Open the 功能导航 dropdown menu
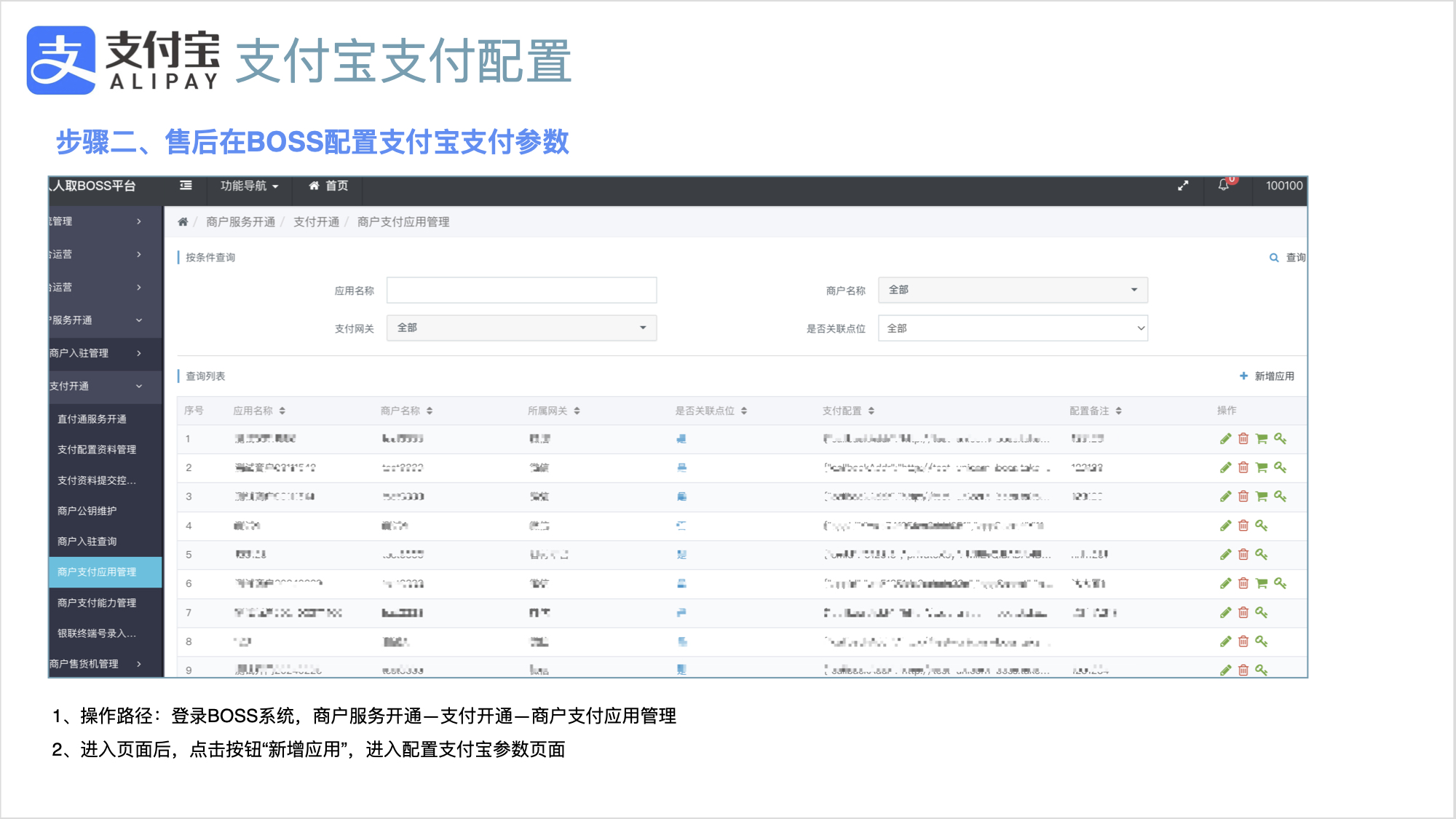 pyautogui.click(x=249, y=186)
